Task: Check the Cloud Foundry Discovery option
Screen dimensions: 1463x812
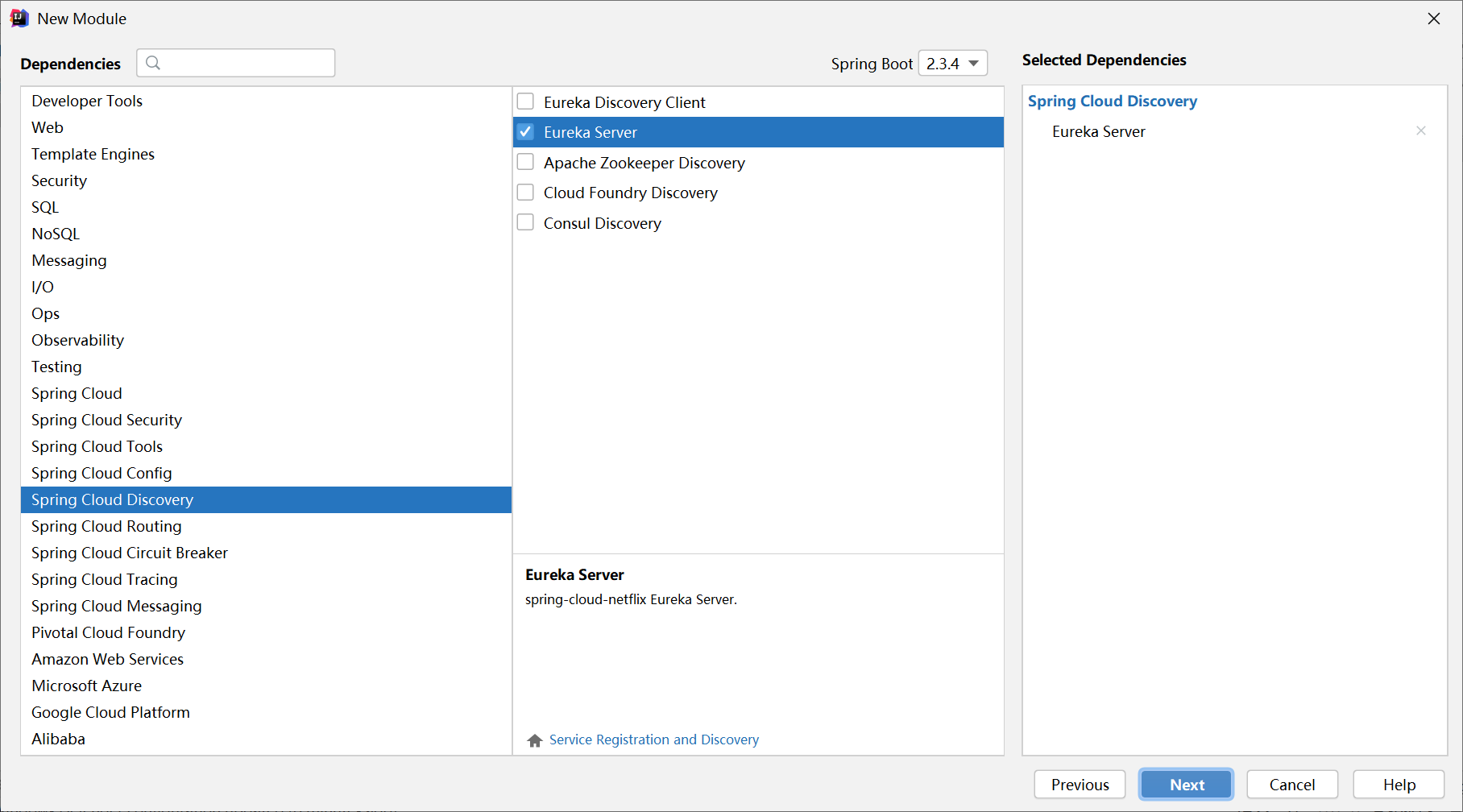Action: [525, 192]
